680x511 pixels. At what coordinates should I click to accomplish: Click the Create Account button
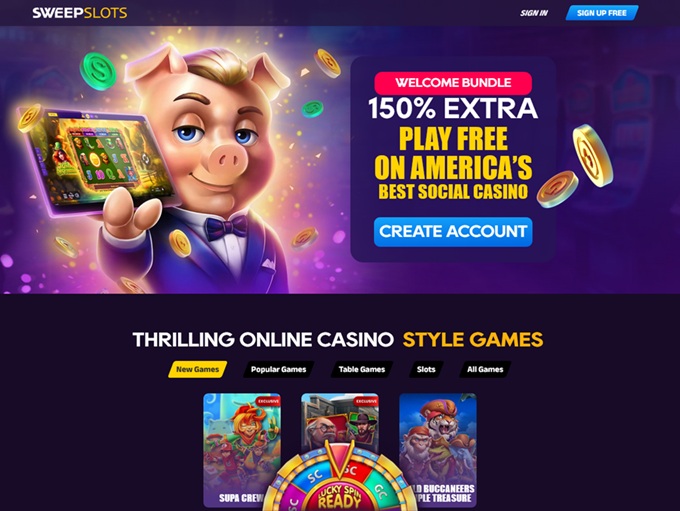[453, 232]
